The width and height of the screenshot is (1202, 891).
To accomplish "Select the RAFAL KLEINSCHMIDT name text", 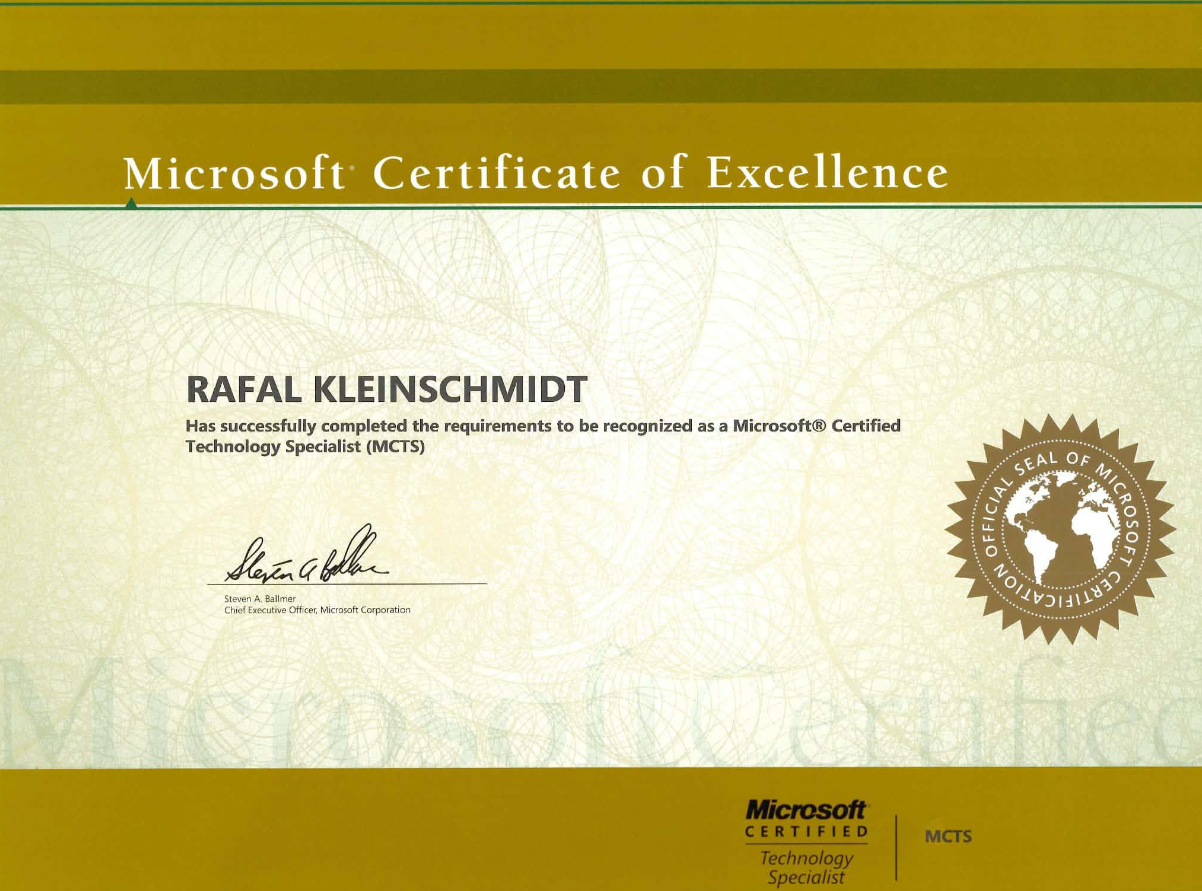I will tap(386, 388).
